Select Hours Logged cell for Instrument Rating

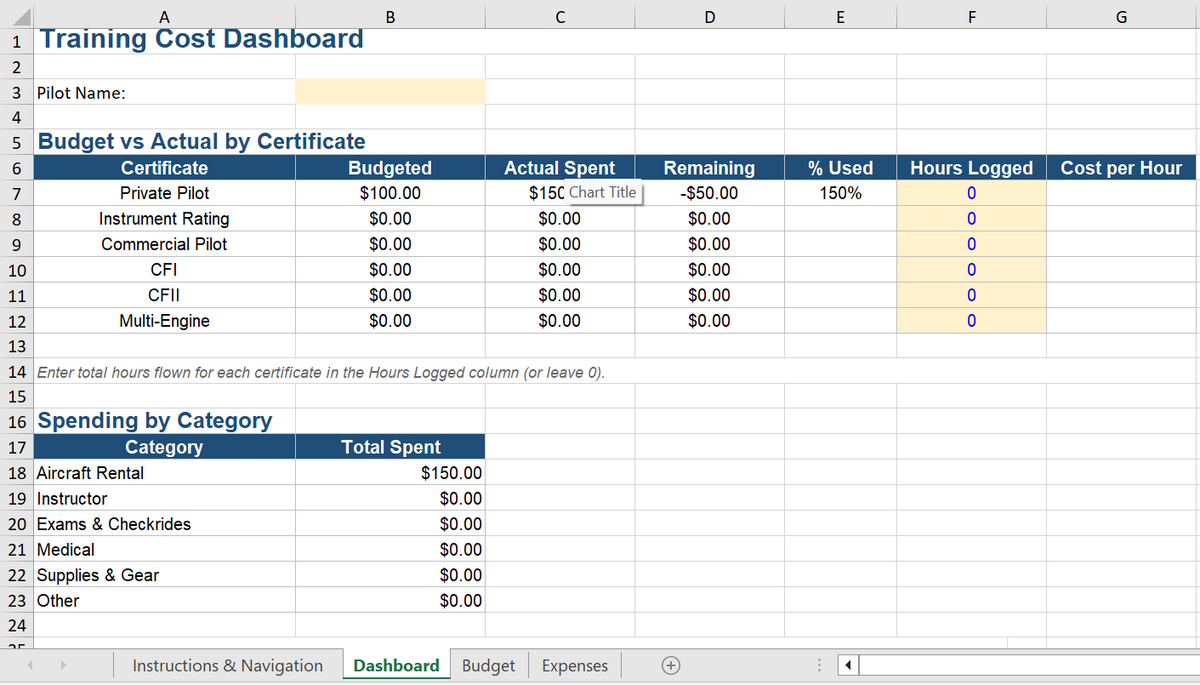(971, 219)
